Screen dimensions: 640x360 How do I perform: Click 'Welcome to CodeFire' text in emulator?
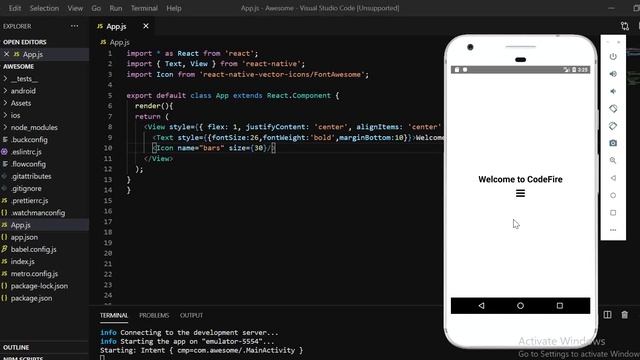point(520,180)
